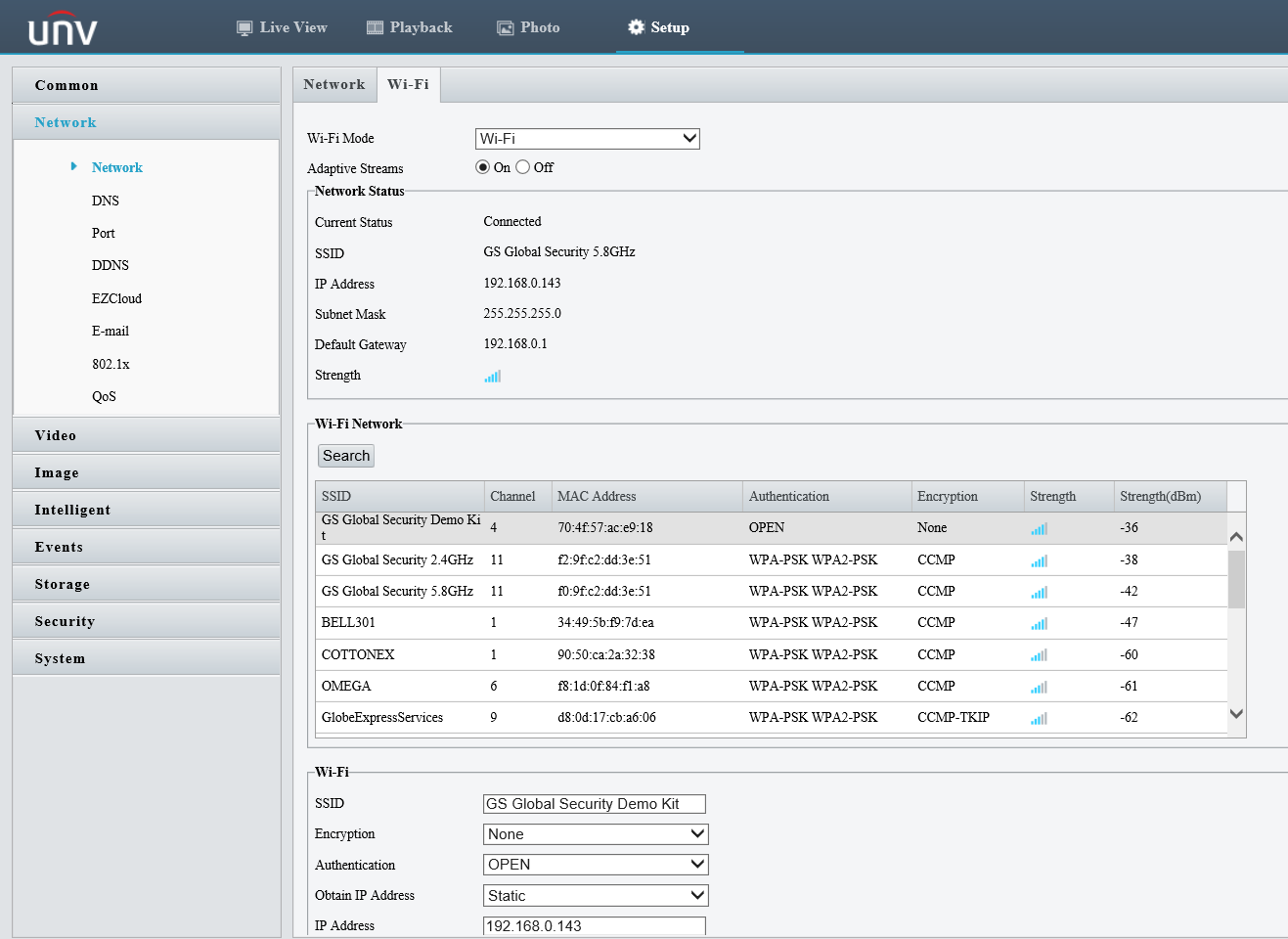Expand the Security settings section
Image resolution: width=1288 pixels, height=939 pixels.
147,621
